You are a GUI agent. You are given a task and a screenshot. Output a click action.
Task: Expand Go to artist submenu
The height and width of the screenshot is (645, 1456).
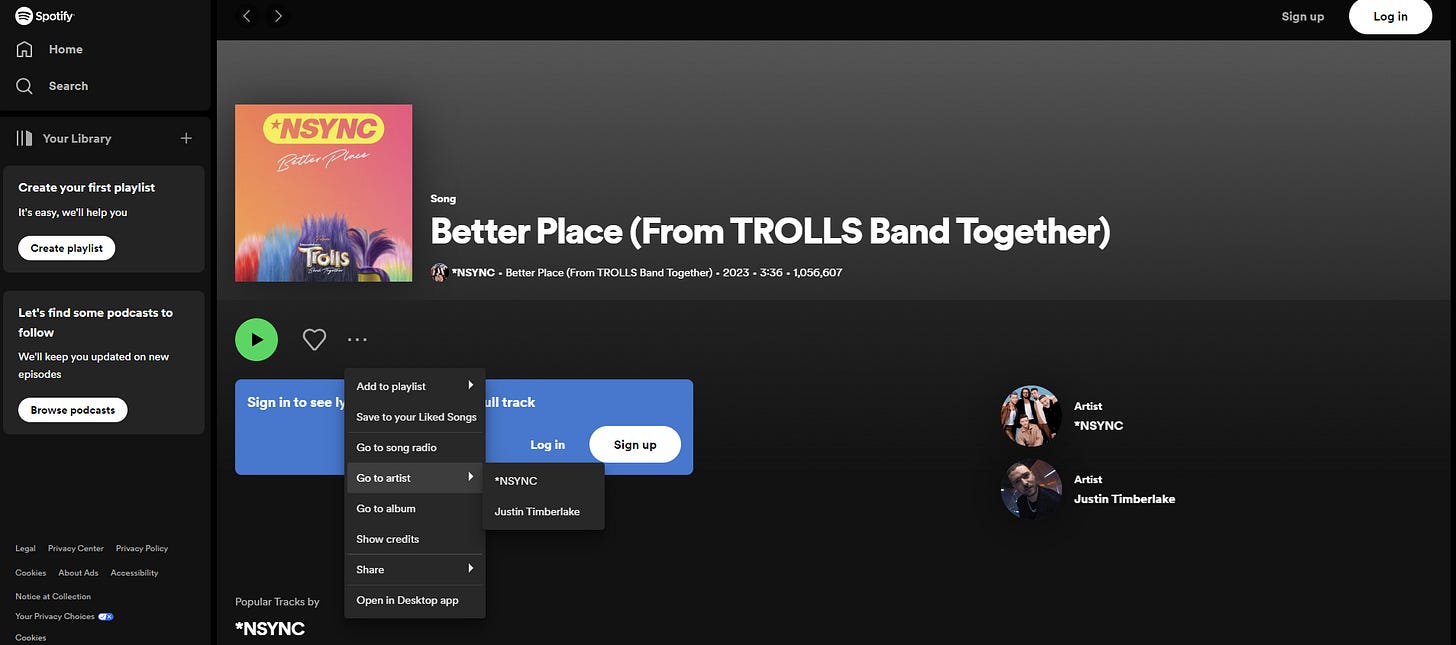click(x=415, y=478)
